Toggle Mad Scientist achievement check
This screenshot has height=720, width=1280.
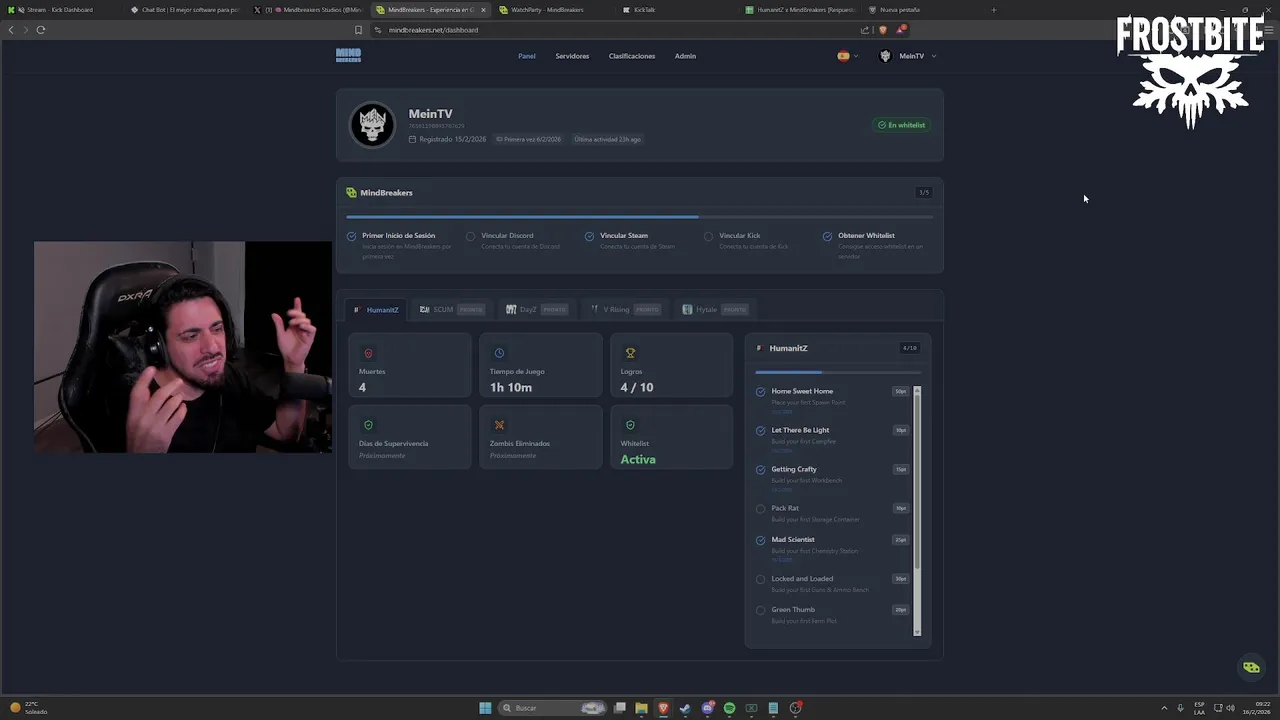click(761, 540)
